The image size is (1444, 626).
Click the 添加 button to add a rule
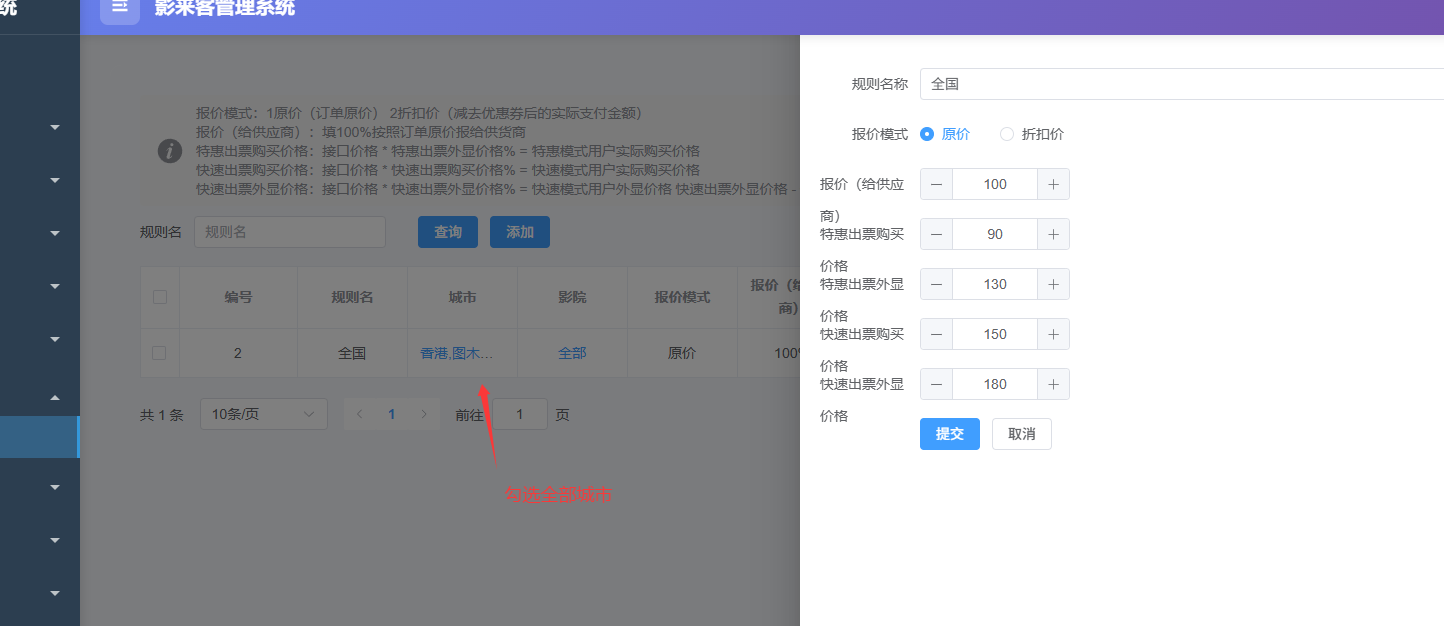click(x=519, y=231)
